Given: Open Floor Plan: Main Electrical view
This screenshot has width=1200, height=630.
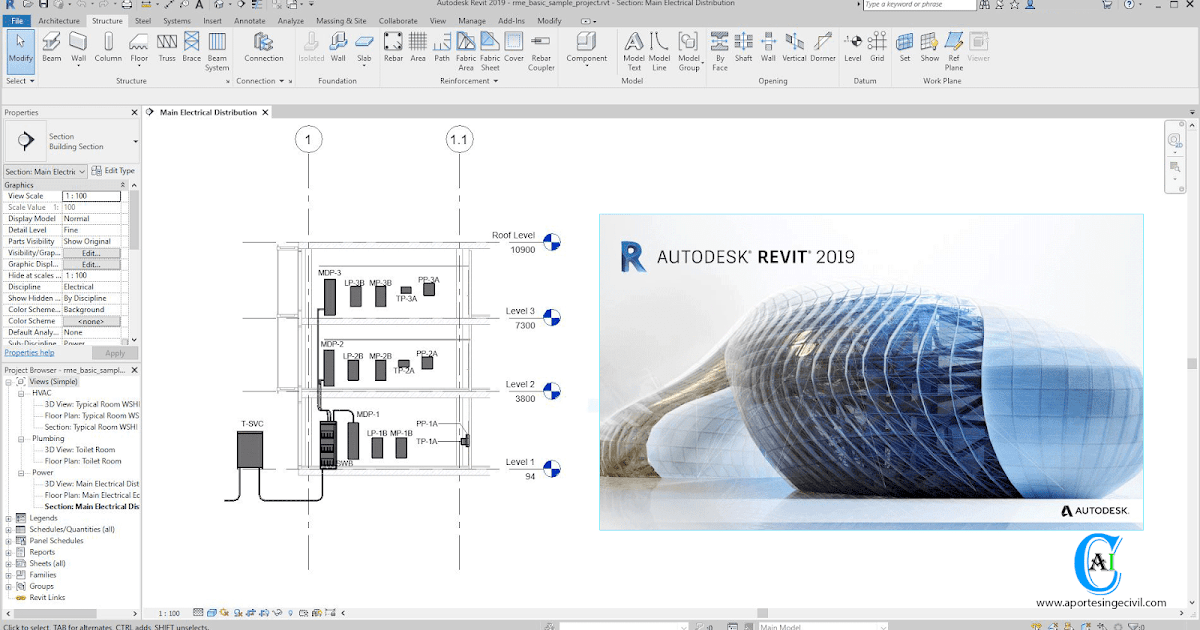Looking at the screenshot, I should (92, 495).
